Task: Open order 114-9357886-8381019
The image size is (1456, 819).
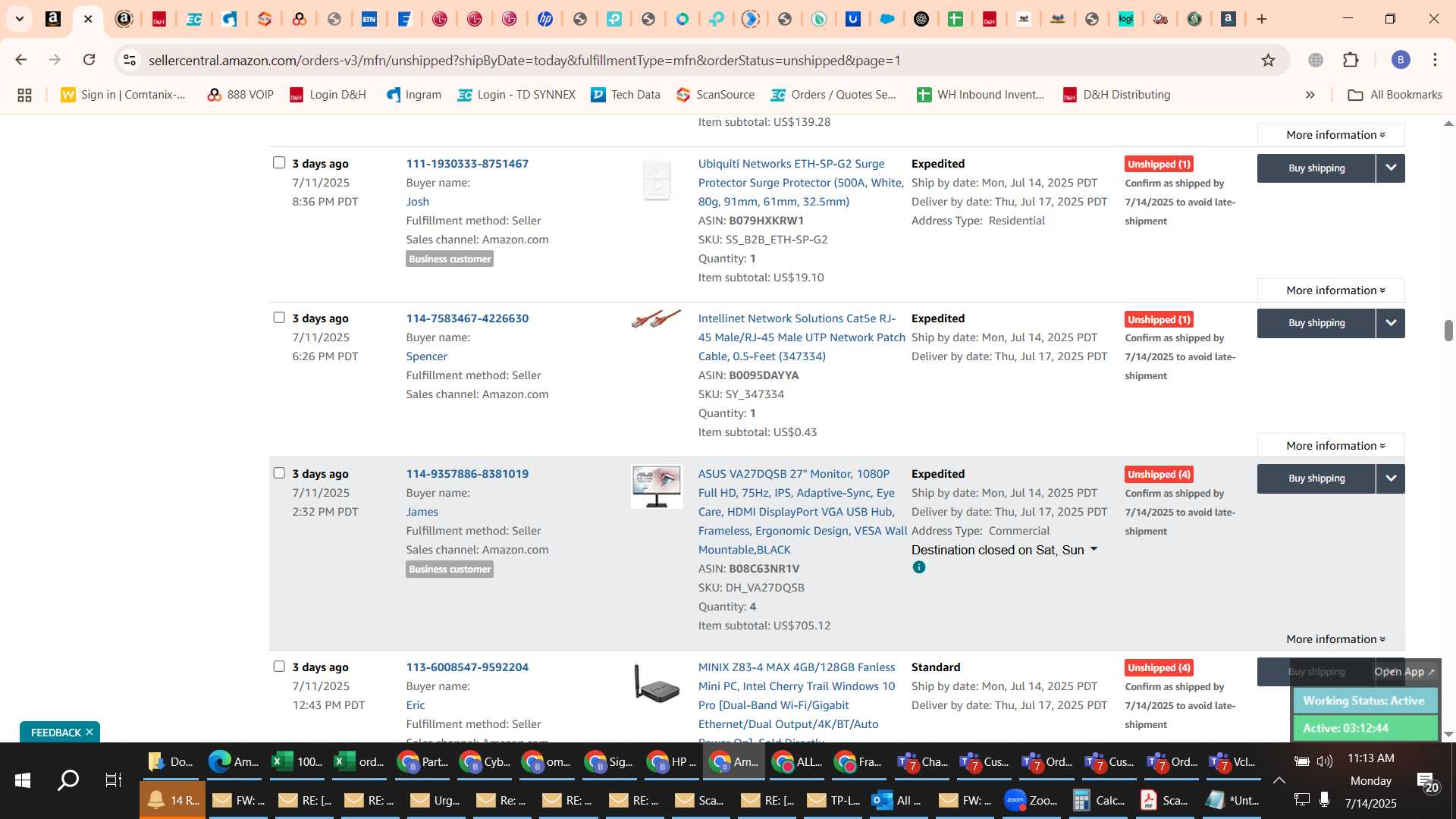Action: (x=467, y=474)
